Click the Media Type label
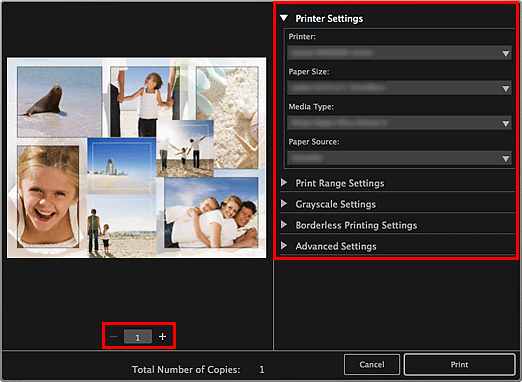 tap(311, 107)
